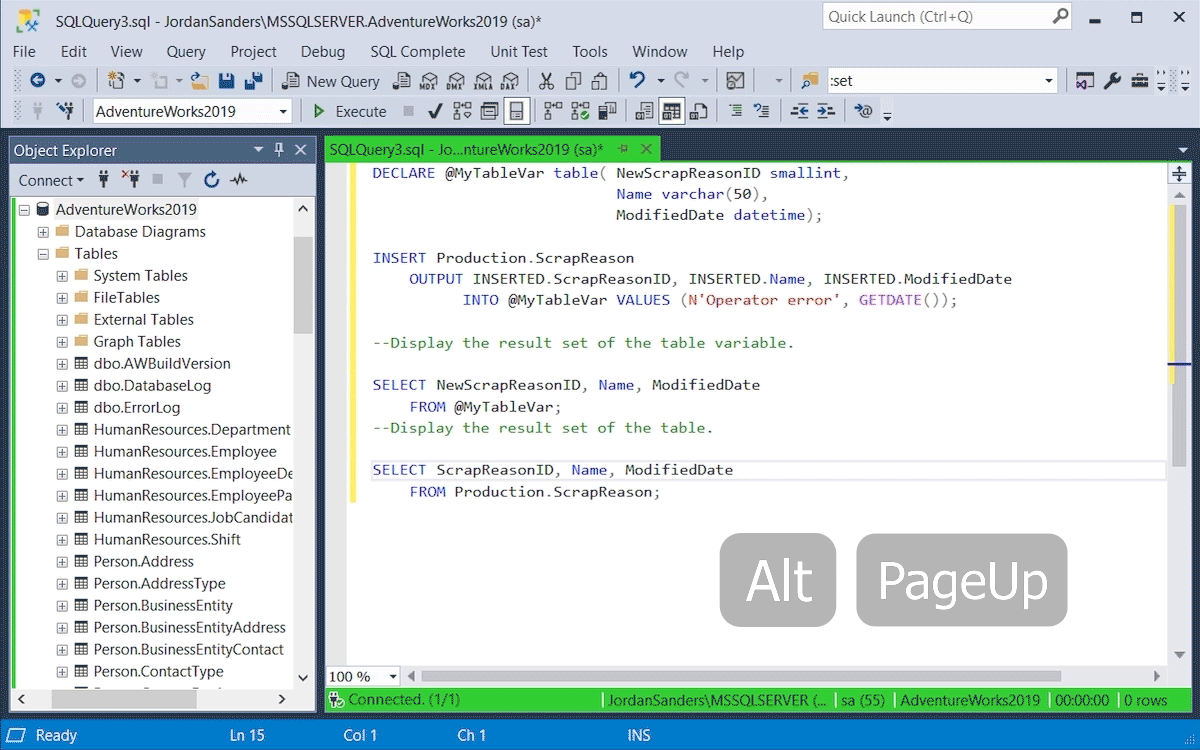Screen dimensions: 1200x750
Task: Click the Cut scissors icon
Action: point(546,81)
